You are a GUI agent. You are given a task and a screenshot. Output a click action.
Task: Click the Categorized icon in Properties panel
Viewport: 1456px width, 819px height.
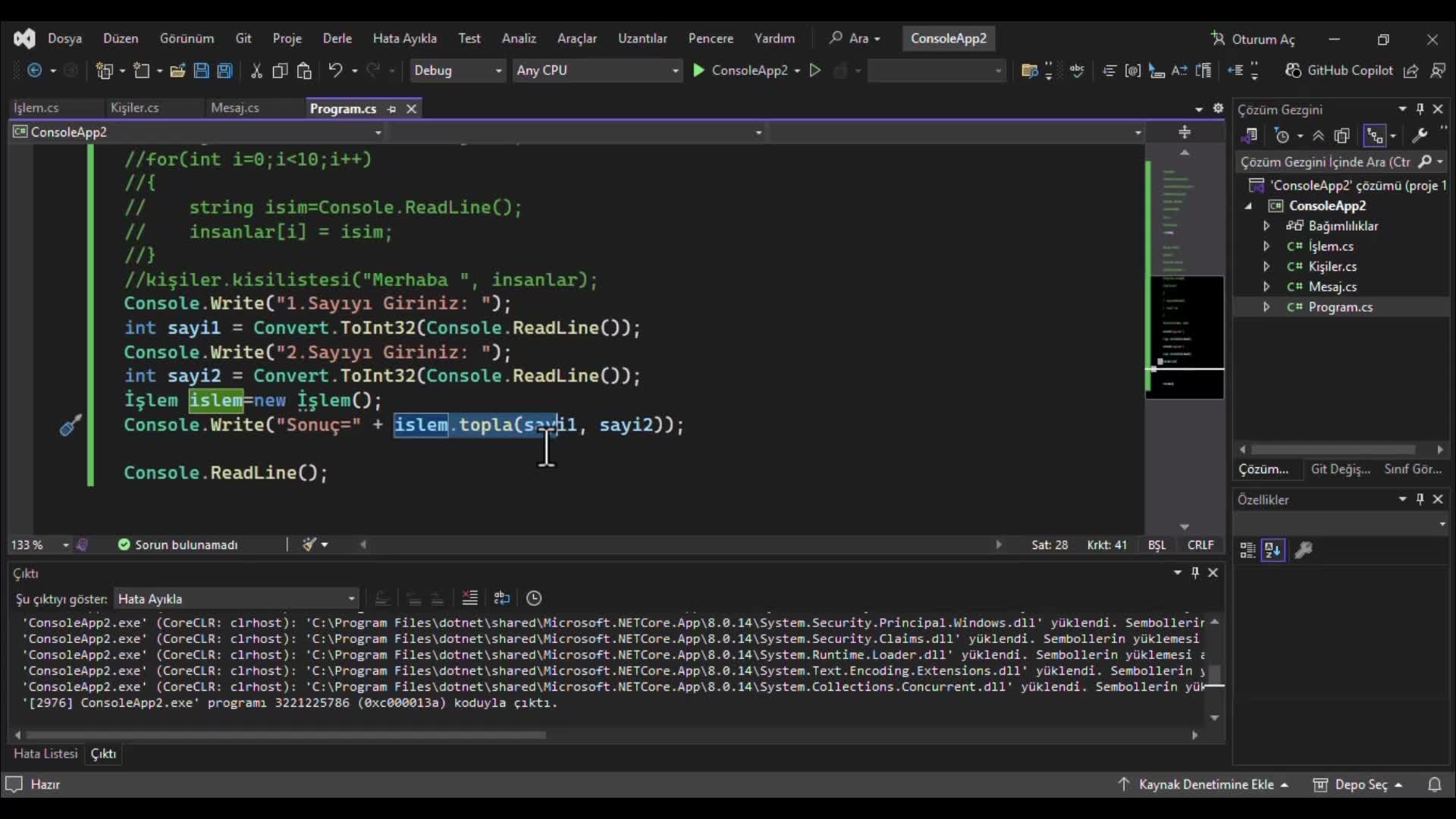pyautogui.click(x=1247, y=551)
